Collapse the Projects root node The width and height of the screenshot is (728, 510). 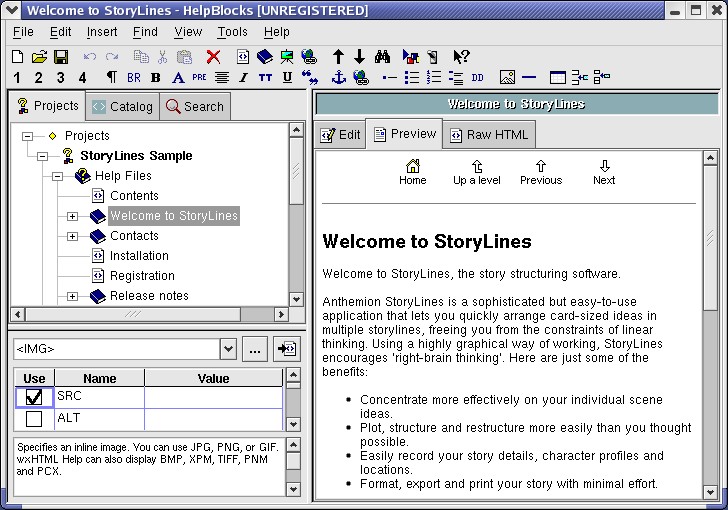28,136
